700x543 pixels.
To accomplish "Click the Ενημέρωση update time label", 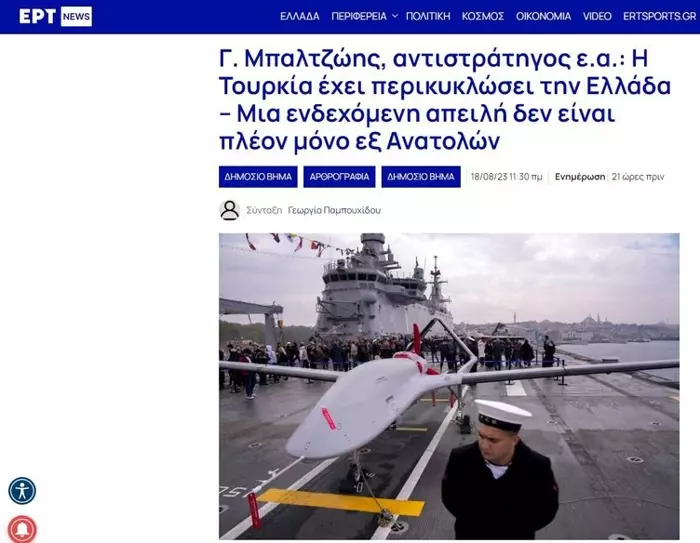I will [x=580, y=177].
